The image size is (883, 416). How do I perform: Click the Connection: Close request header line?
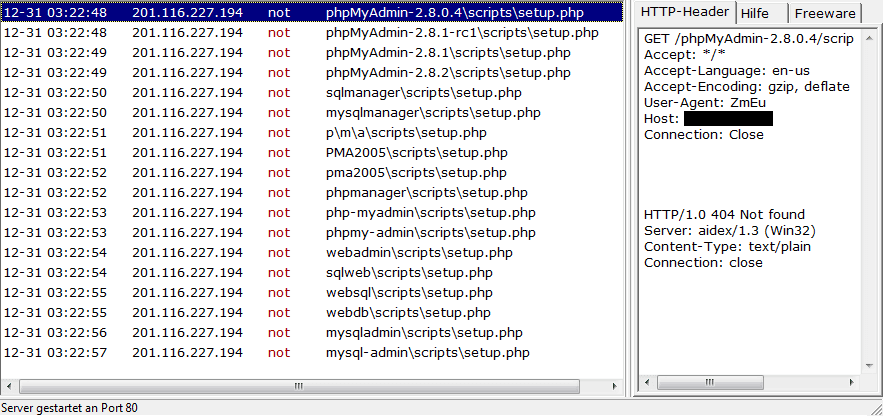coord(704,135)
